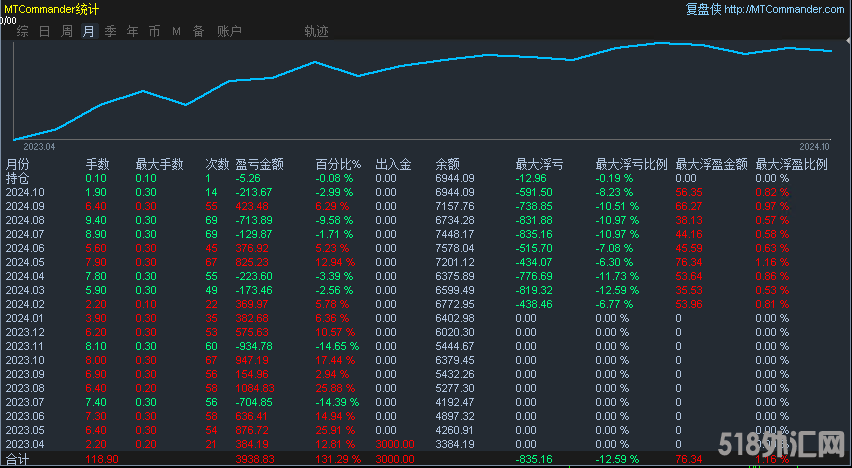Viewport: 852px width, 468px height.
Task: Select the 2024.10 month row
Action: [x=25, y=192]
